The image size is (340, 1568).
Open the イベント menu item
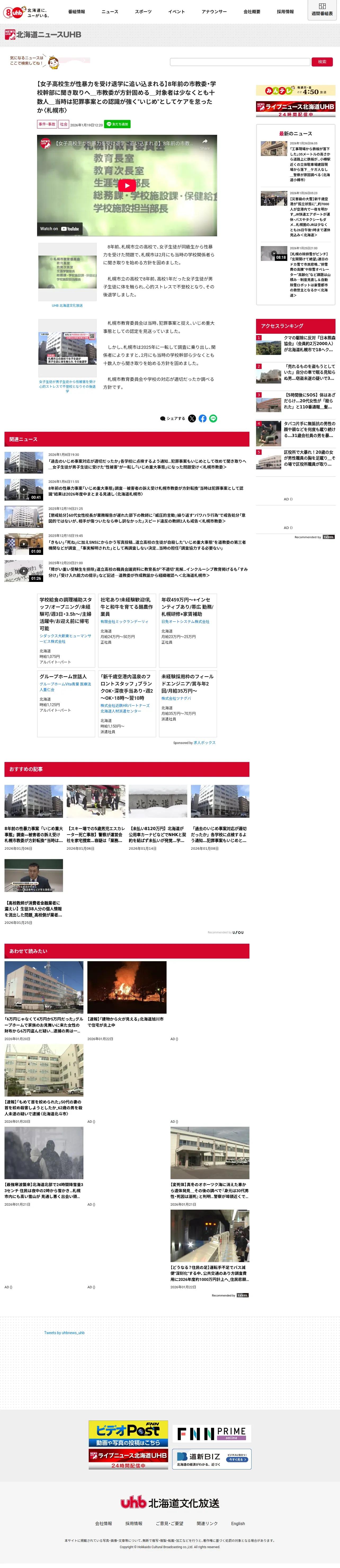pyautogui.click(x=176, y=12)
